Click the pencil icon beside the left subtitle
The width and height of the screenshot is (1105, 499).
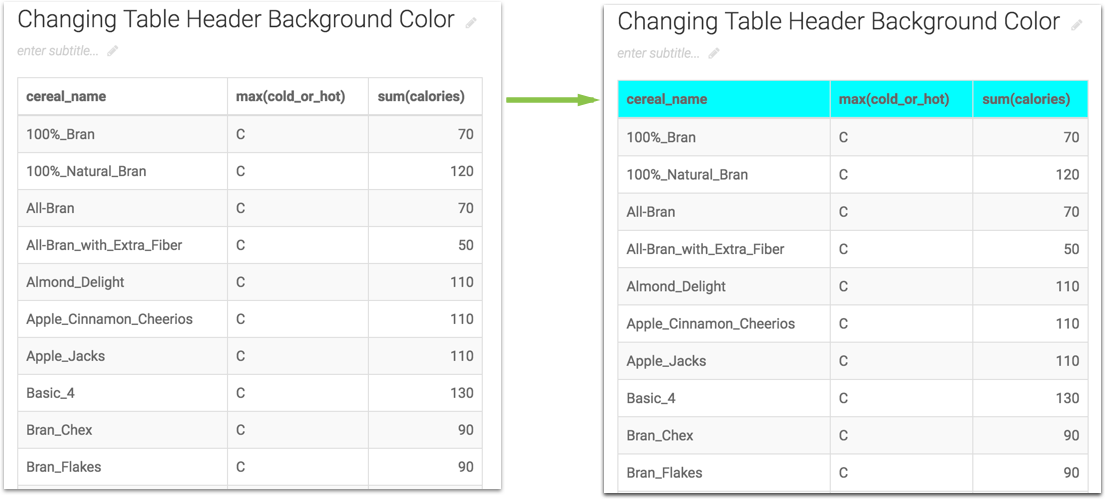(113, 51)
